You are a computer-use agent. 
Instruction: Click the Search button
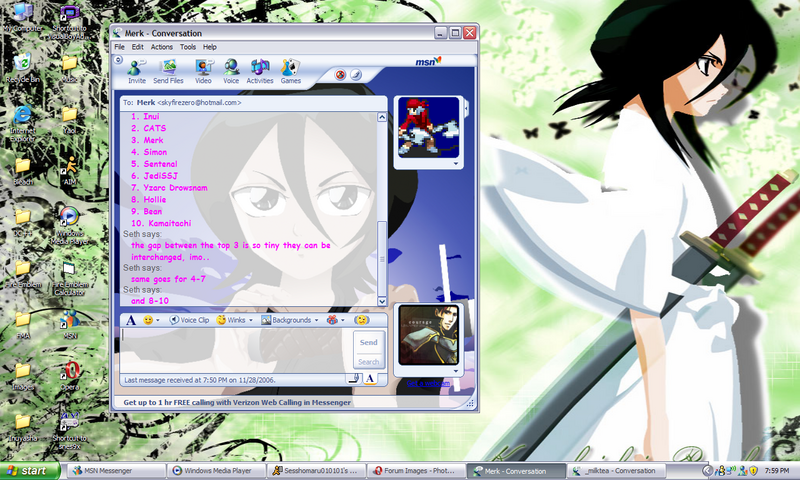[368, 362]
